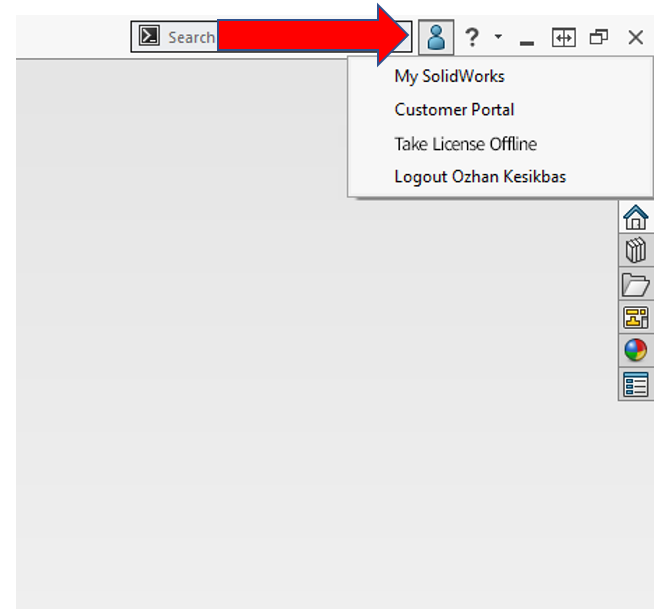Click the command search icon

click(x=149, y=37)
